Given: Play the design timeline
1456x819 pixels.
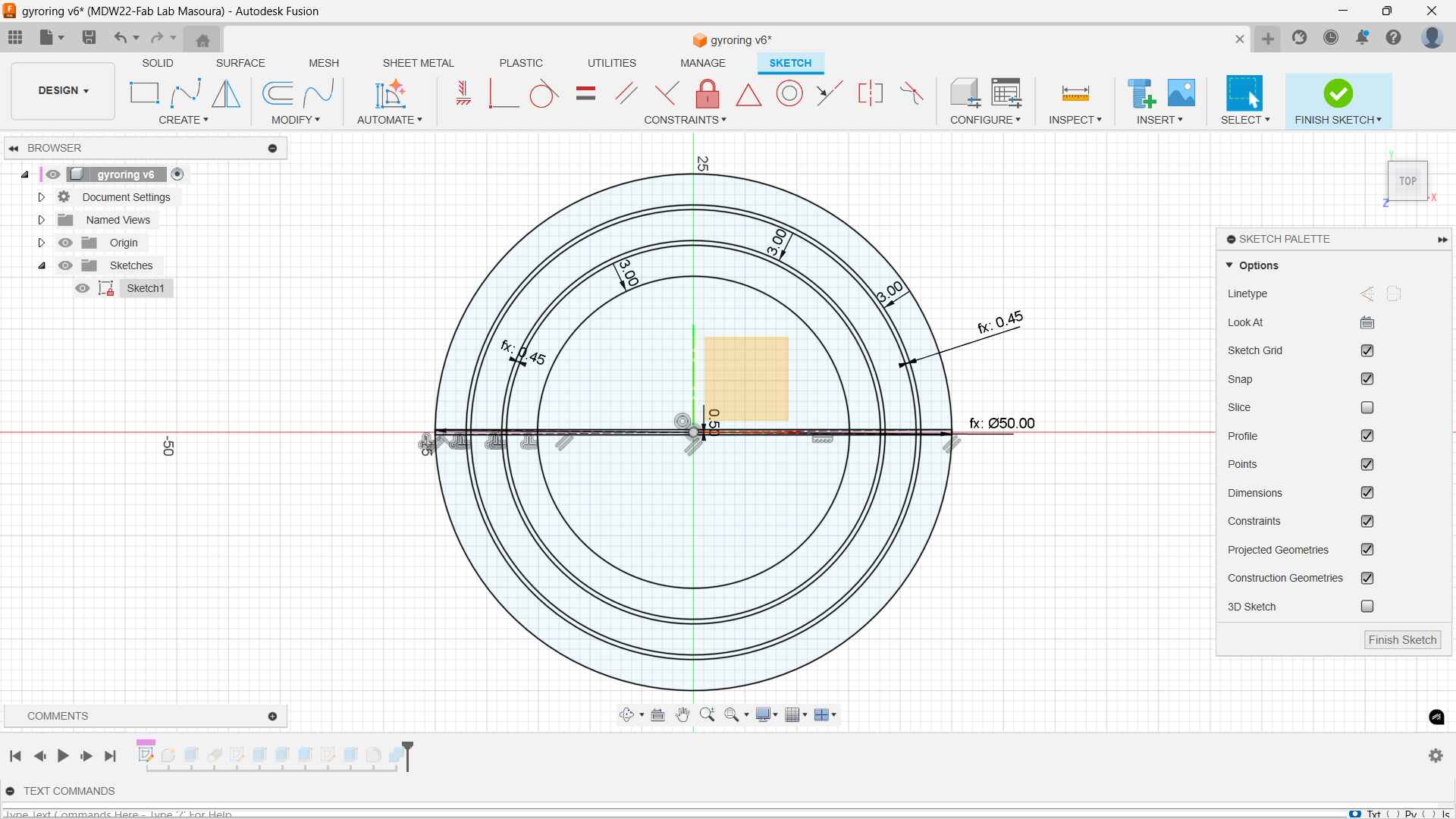Looking at the screenshot, I should click(x=63, y=756).
